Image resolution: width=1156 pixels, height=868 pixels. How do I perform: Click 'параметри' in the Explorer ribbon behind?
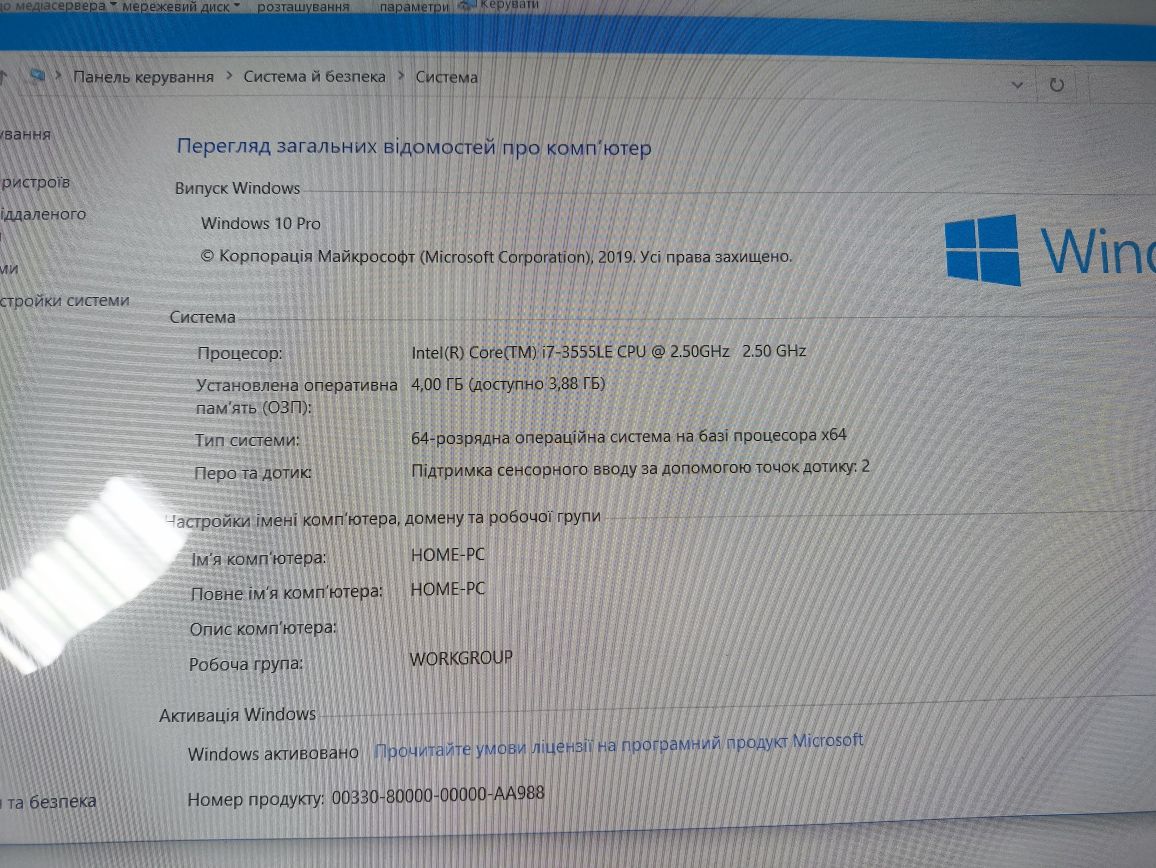tap(414, 7)
